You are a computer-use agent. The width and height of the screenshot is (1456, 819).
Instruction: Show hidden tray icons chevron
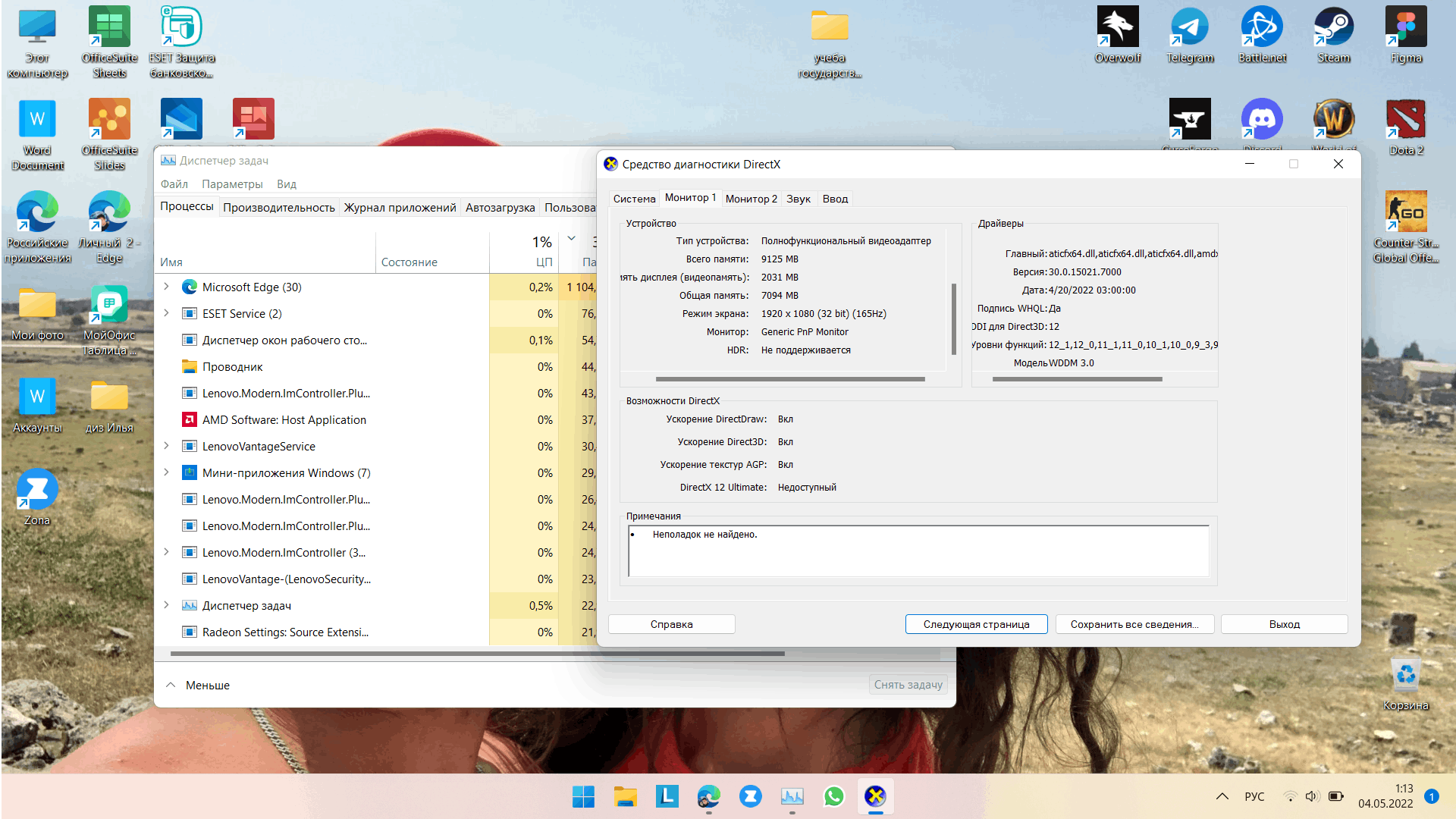point(1222,796)
